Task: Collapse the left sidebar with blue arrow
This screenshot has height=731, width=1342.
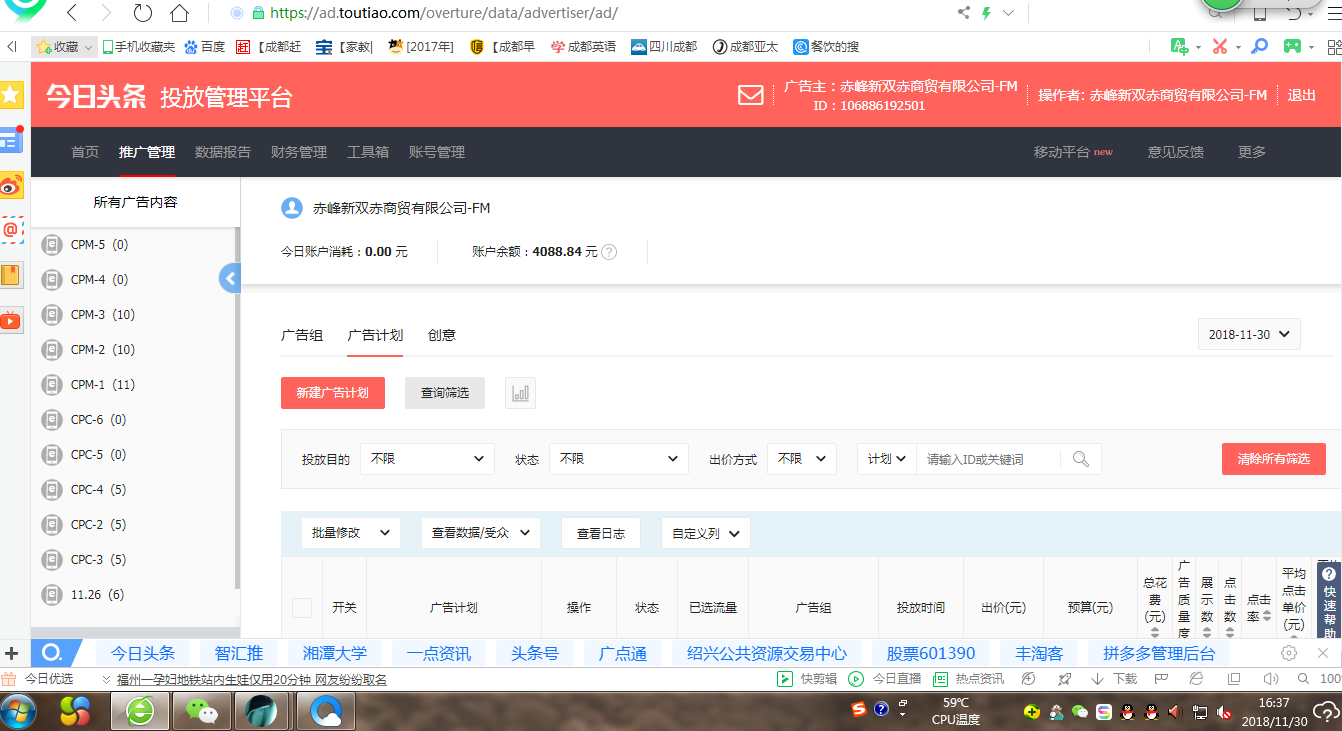Action: click(231, 279)
